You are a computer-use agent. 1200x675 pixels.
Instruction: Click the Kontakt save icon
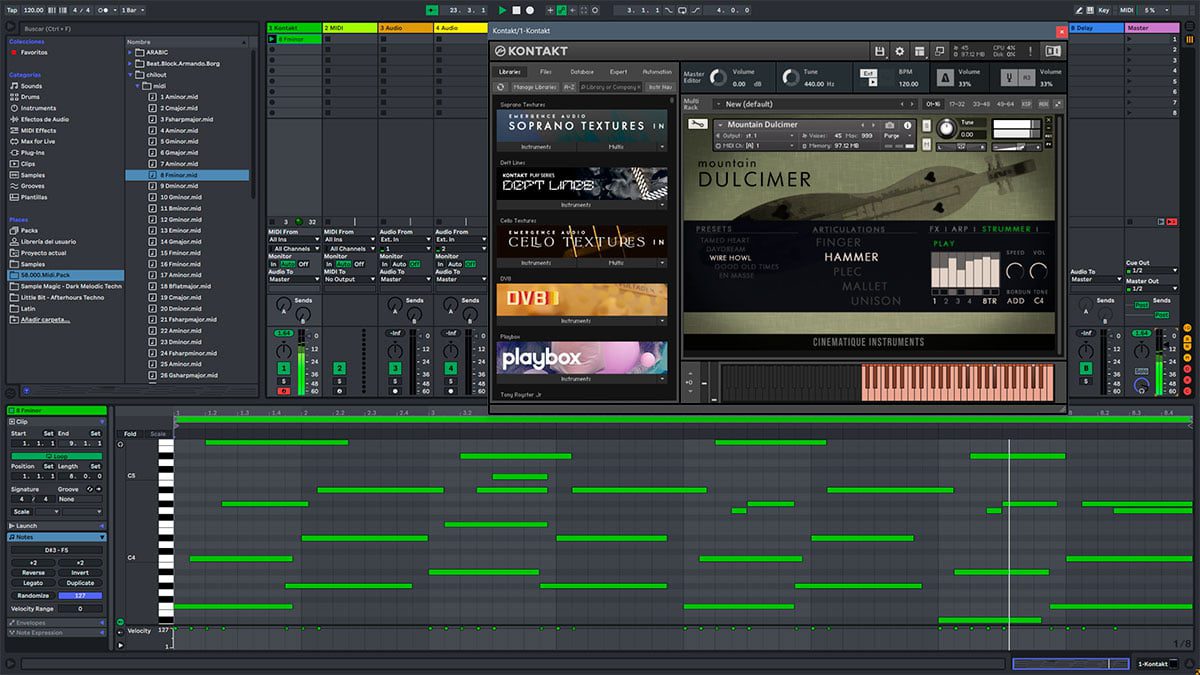coord(879,51)
